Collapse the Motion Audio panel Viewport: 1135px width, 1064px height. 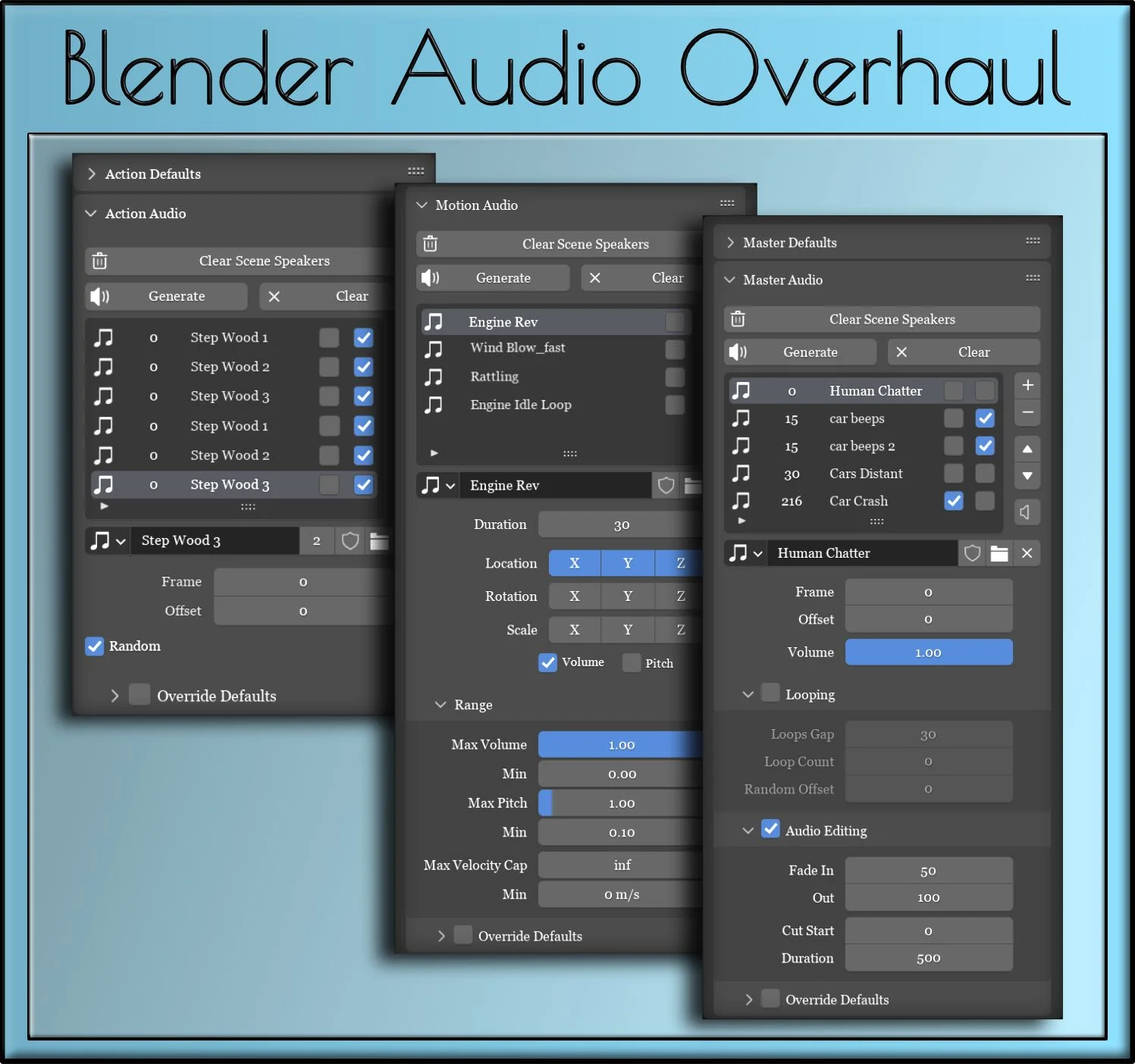(x=422, y=205)
